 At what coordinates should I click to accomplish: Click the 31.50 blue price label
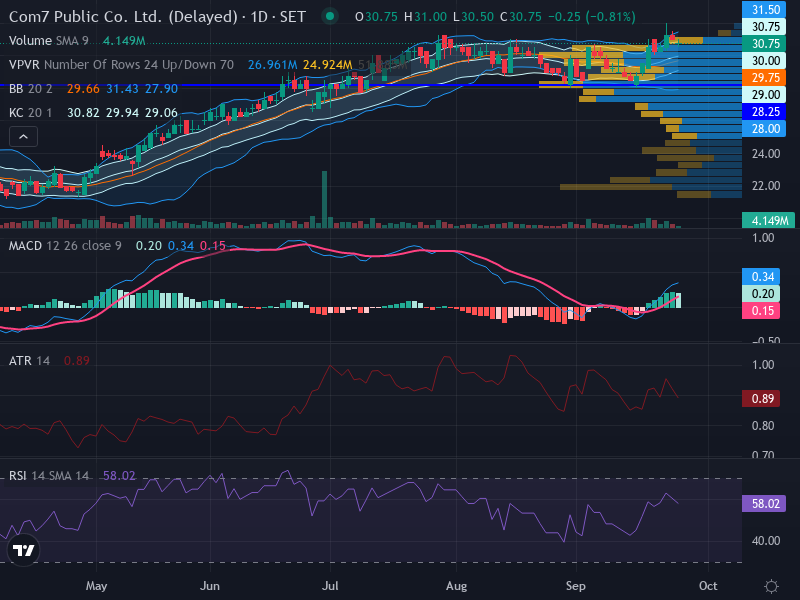click(x=764, y=9)
